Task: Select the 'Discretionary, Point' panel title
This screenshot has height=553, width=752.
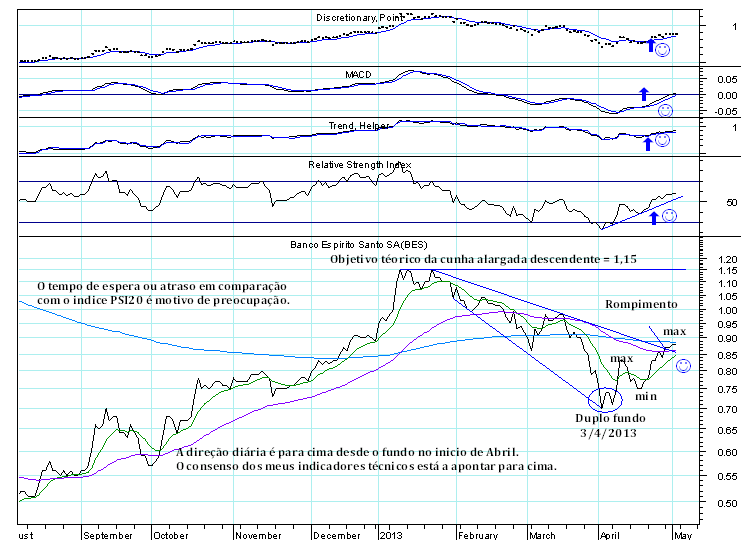Action: (360, 18)
